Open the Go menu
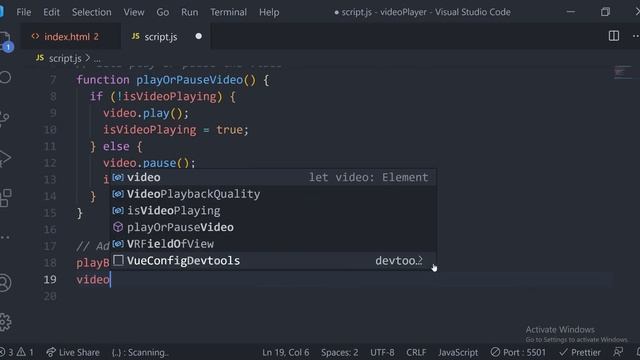 pos(162,12)
